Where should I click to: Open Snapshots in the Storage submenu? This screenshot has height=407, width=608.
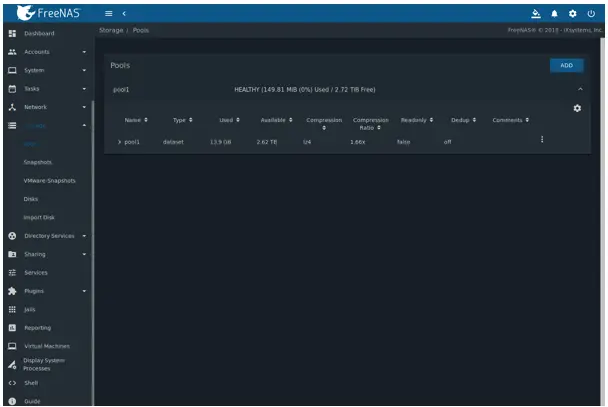tap(38, 162)
